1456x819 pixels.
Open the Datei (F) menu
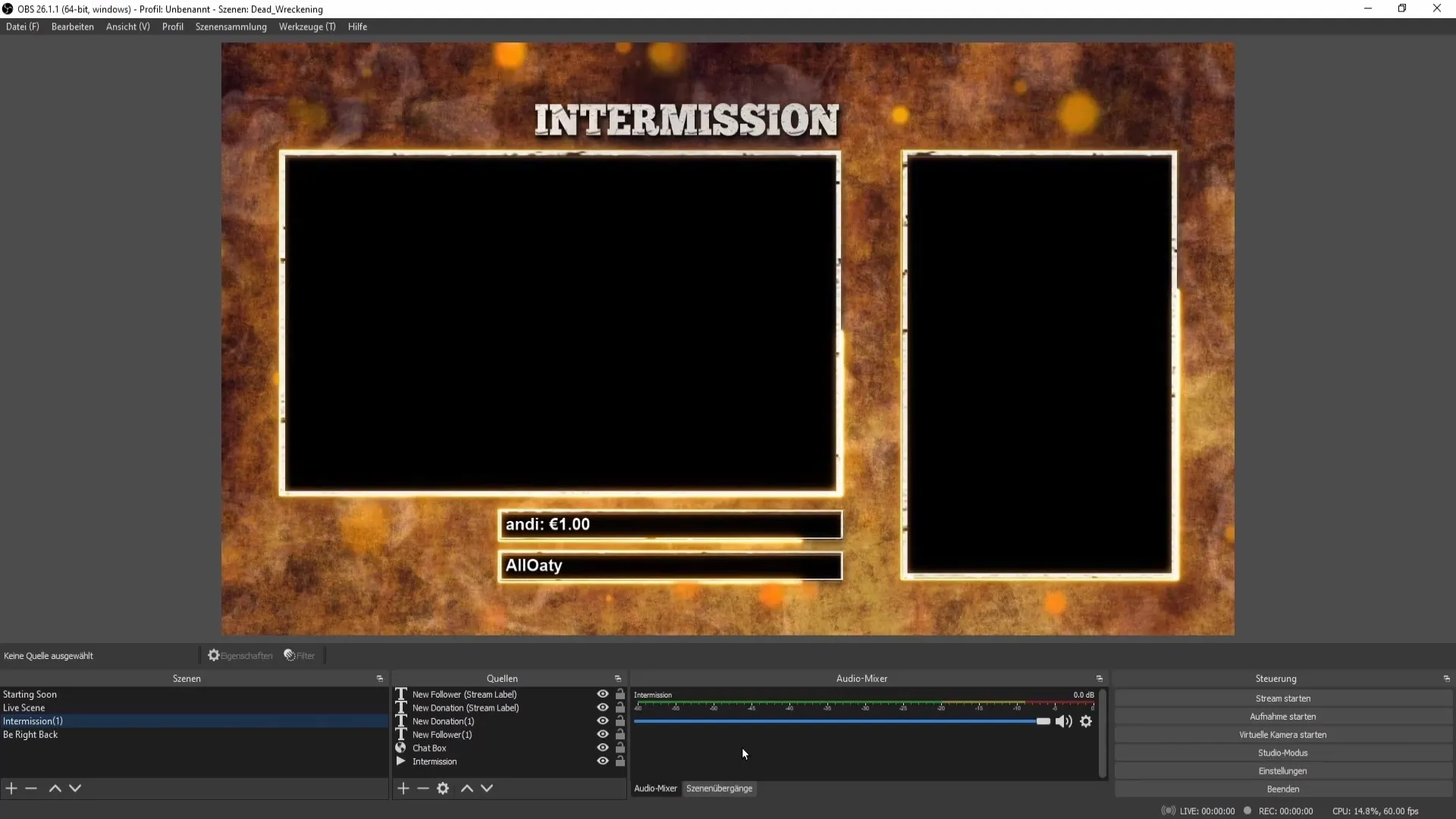pyautogui.click(x=23, y=27)
